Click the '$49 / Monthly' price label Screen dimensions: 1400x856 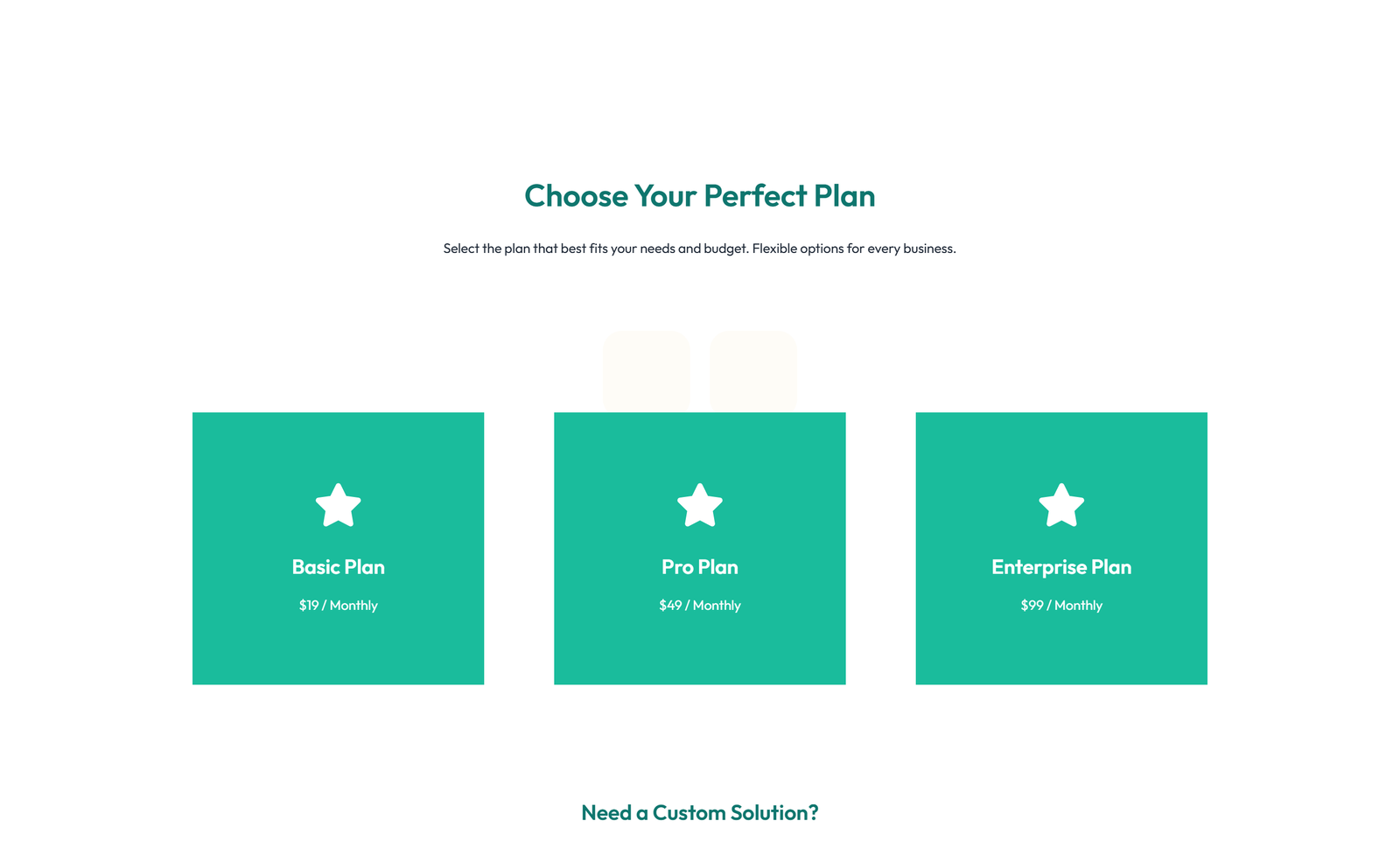[700, 605]
